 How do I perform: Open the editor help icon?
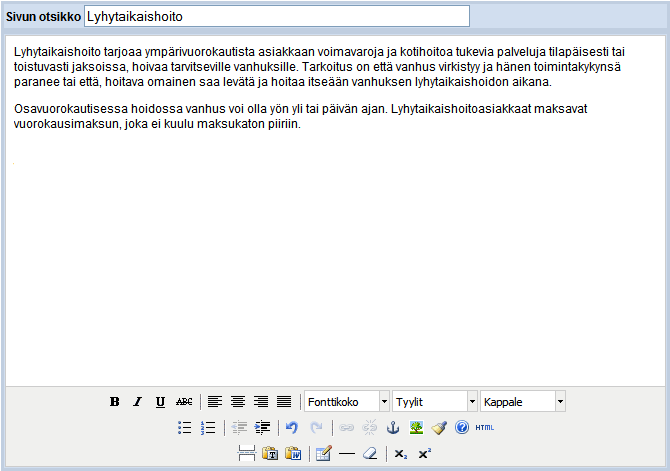pos(462,427)
